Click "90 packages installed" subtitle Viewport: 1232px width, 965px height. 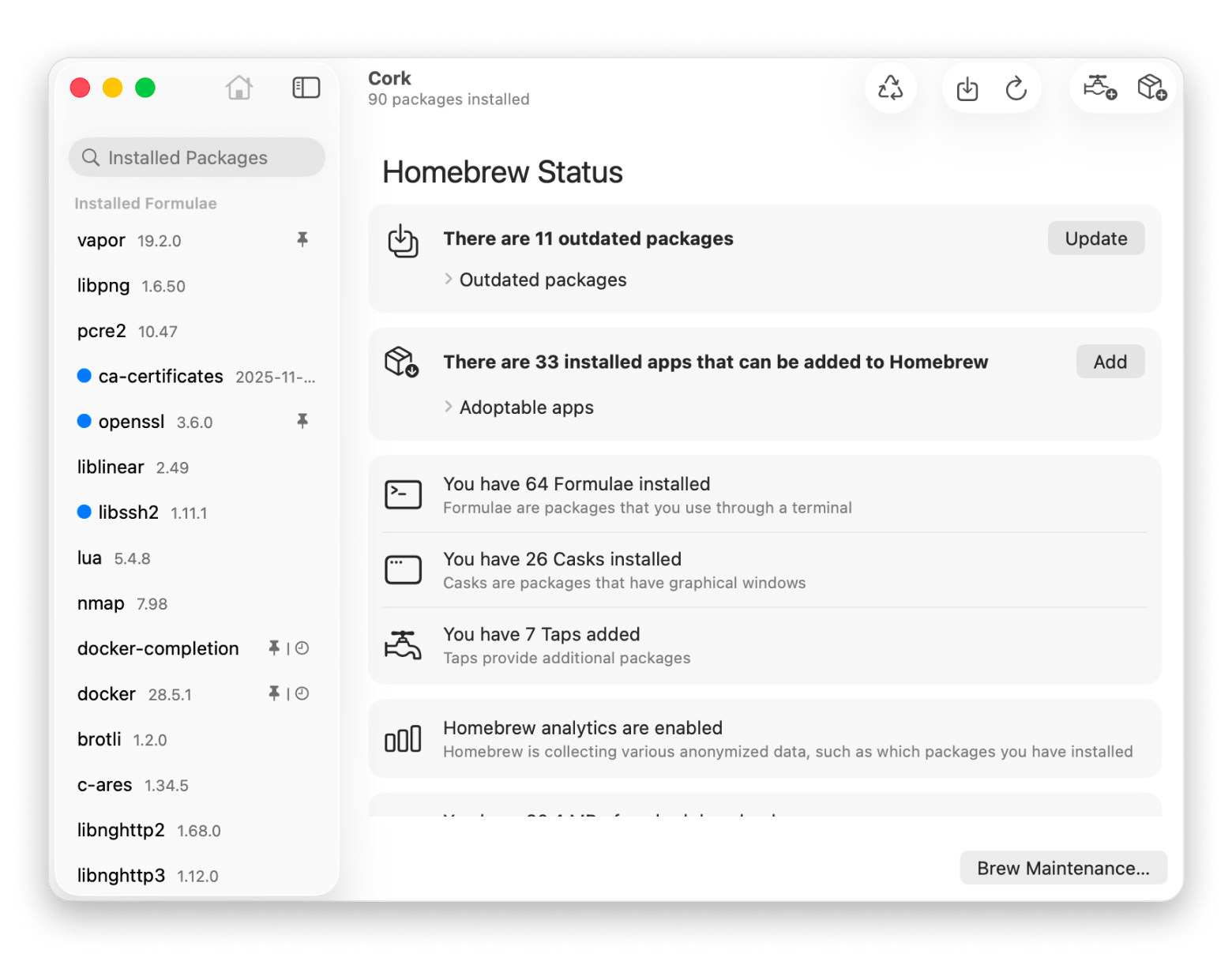[x=449, y=100]
